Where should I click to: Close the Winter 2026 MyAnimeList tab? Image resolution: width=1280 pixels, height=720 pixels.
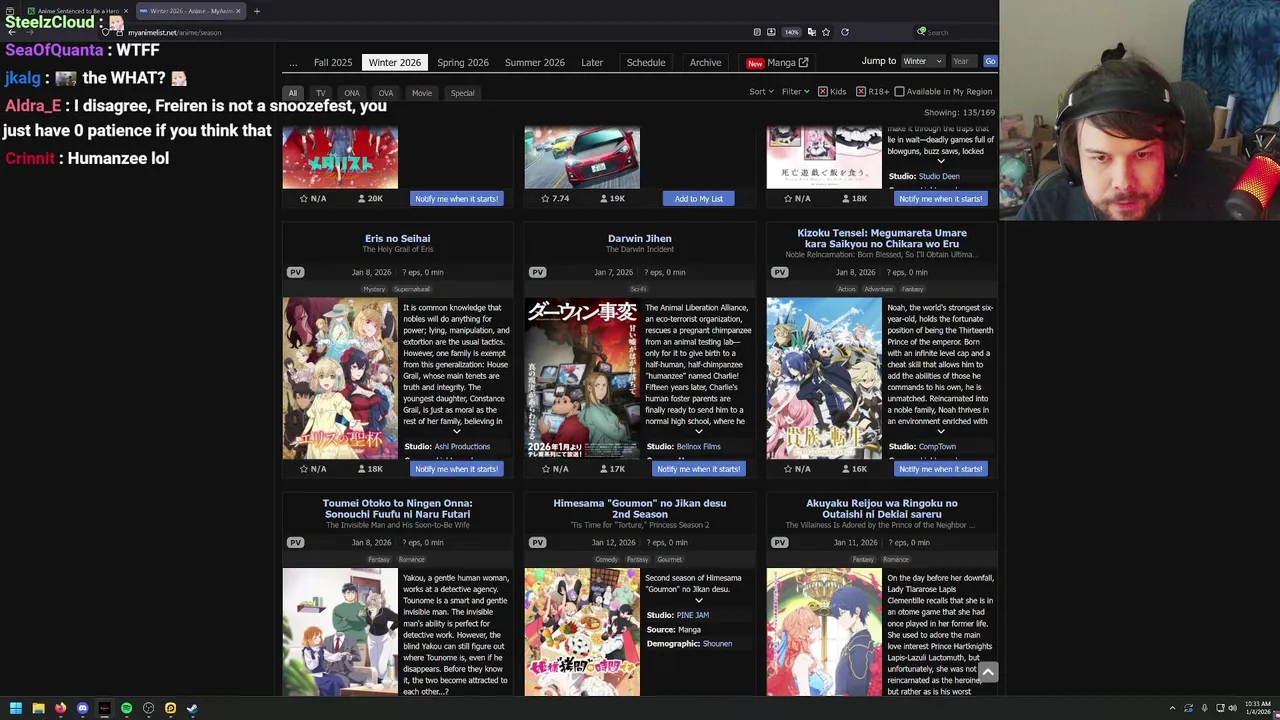tap(238, 11)
